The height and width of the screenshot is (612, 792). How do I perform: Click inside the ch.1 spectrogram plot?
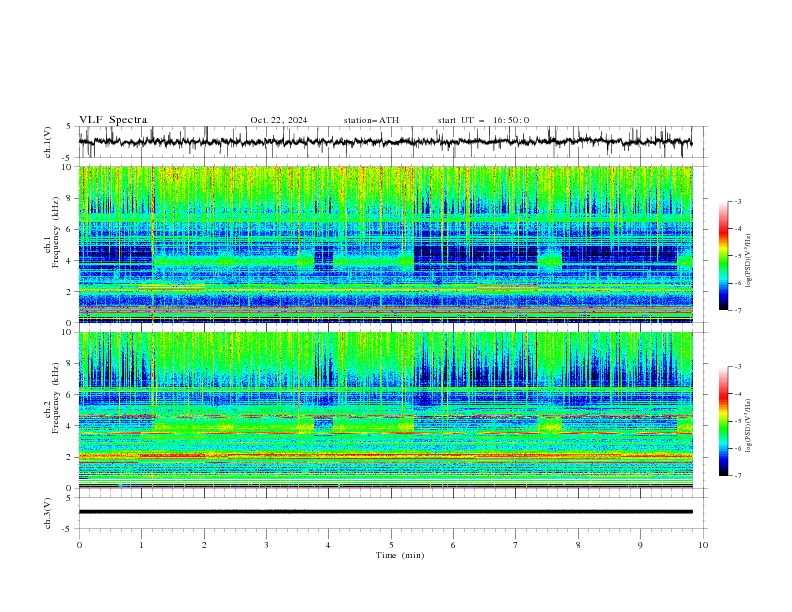pyautogui.click(x=386, y=244)
